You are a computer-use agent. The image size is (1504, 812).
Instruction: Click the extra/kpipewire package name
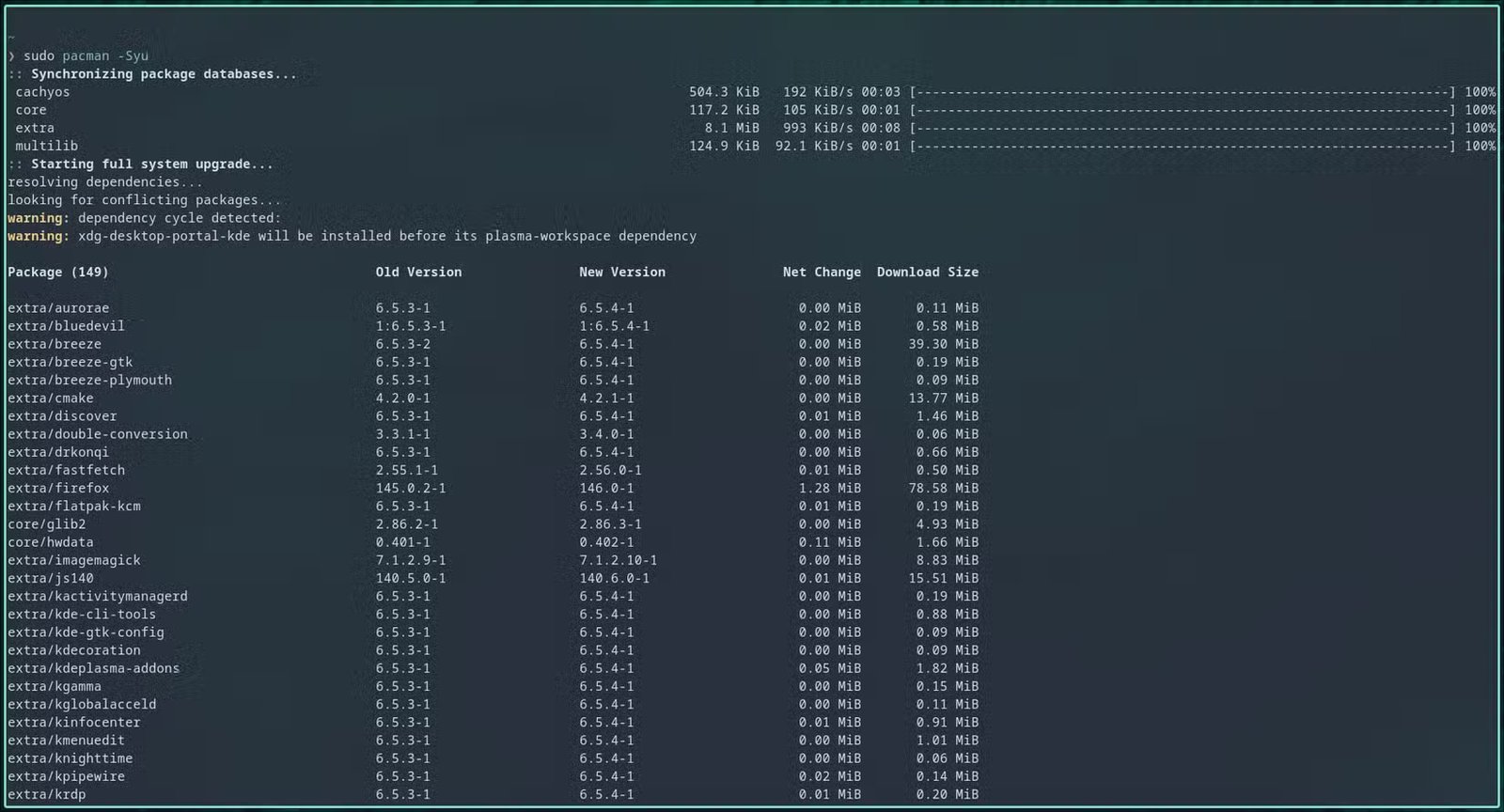(x=66, y=776)
